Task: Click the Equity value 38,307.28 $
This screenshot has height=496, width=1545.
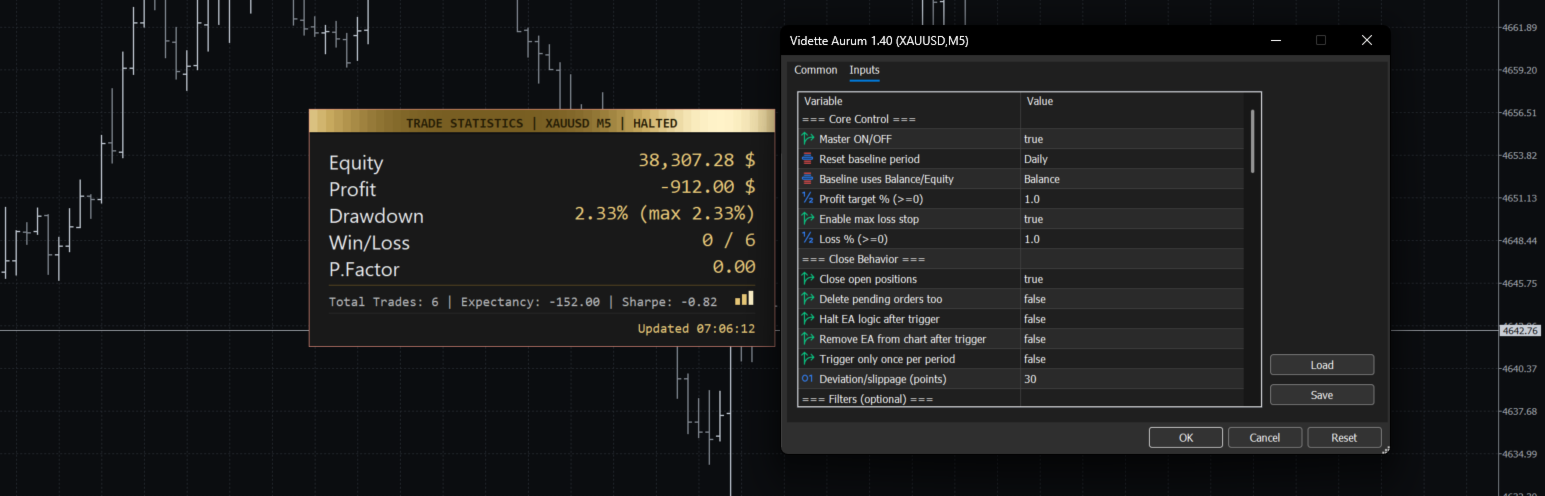Action: (x=697, y=162)
